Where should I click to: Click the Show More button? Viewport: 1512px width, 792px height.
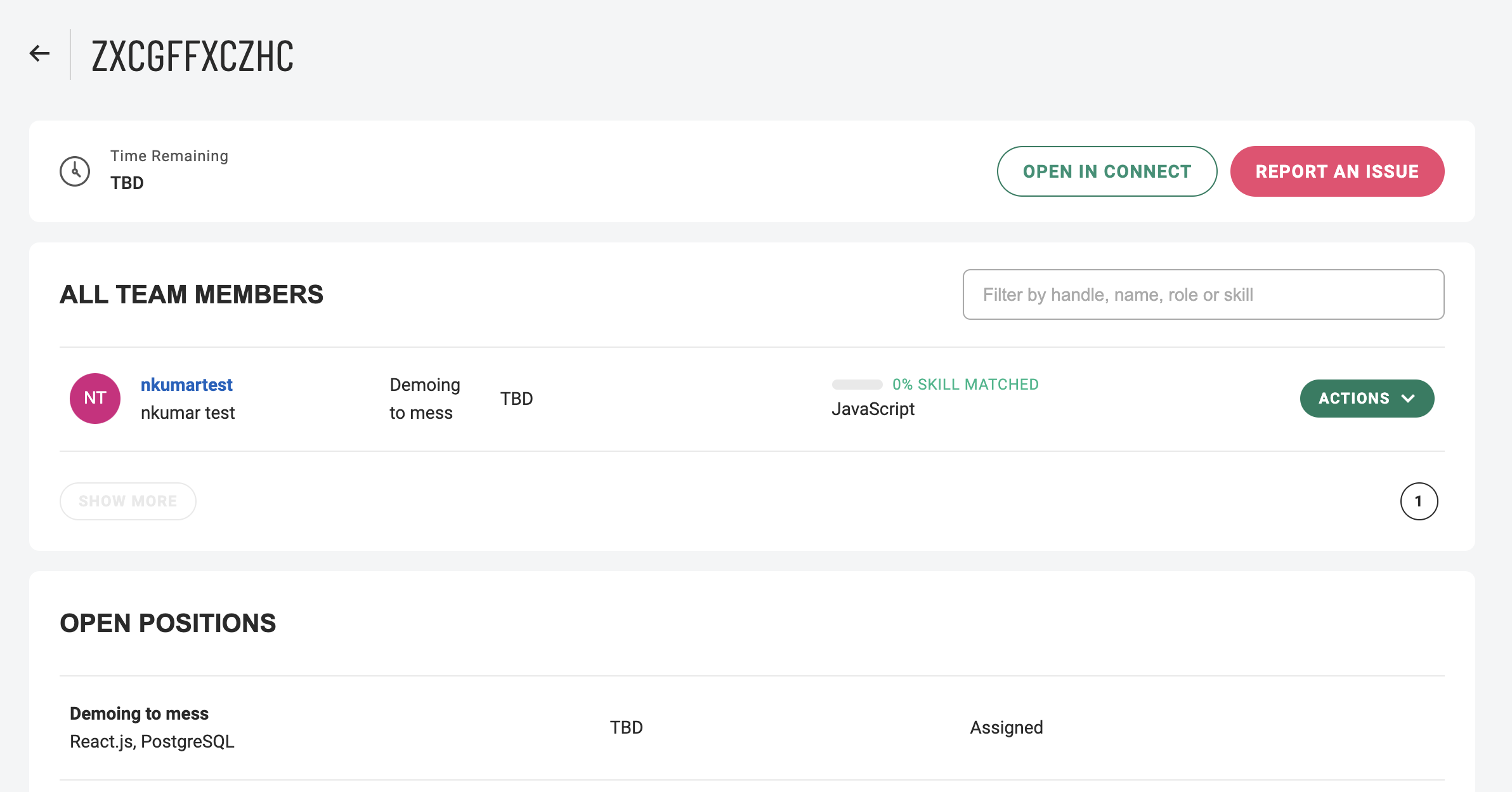[128, 501]
